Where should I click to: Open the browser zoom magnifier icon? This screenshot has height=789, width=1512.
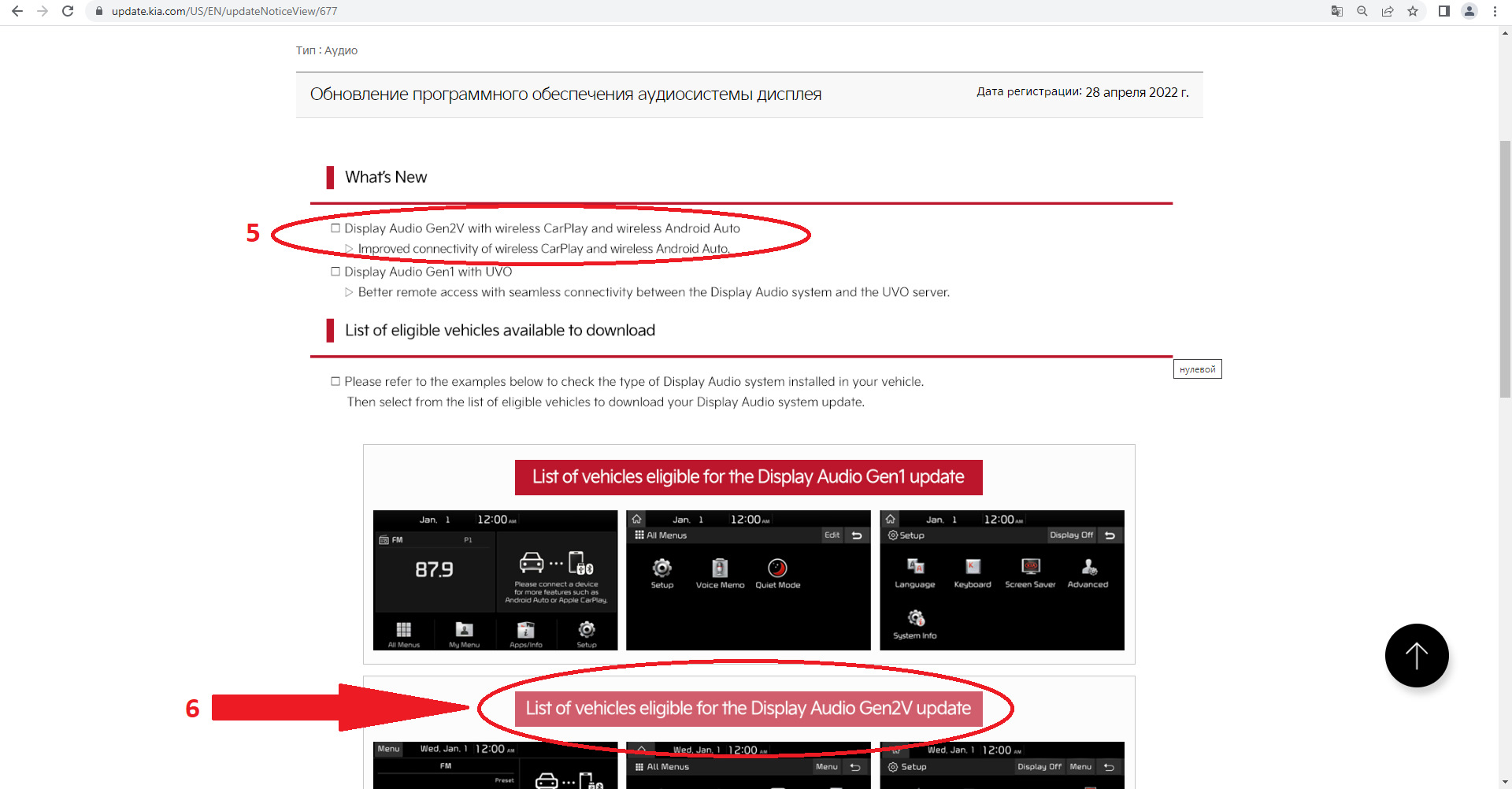(1362, 11)
